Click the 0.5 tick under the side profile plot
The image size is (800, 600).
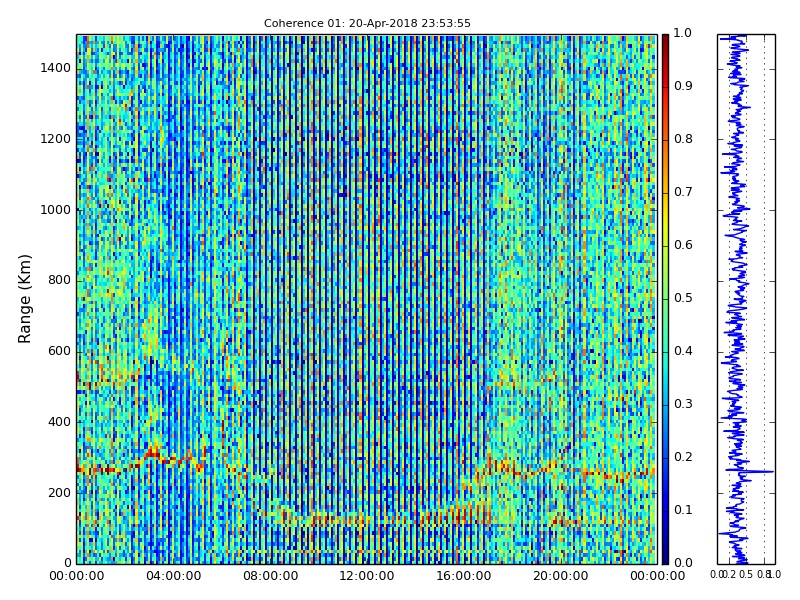point(746,575)
